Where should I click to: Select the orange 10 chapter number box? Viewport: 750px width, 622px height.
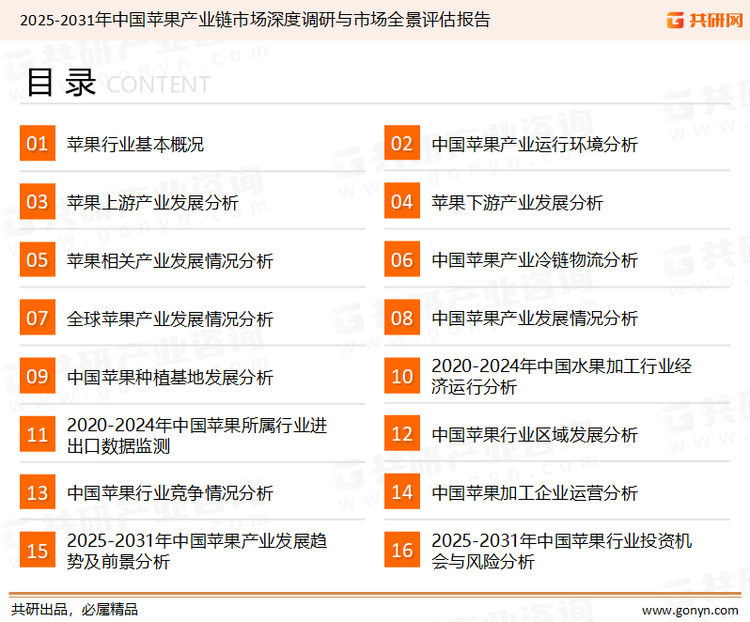pyautogui.click(x=402, y=376)
